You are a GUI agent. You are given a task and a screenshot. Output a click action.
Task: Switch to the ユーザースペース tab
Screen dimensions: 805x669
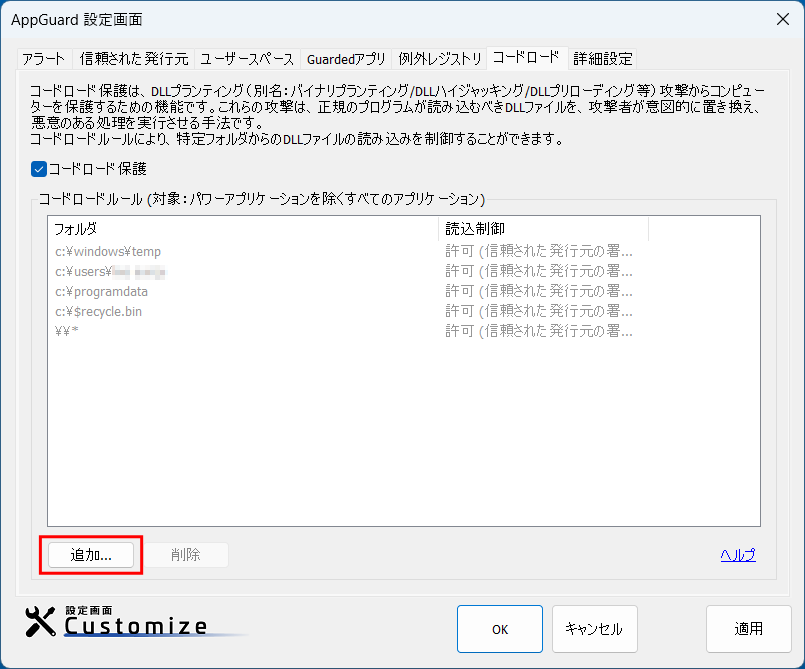point(247,58)
